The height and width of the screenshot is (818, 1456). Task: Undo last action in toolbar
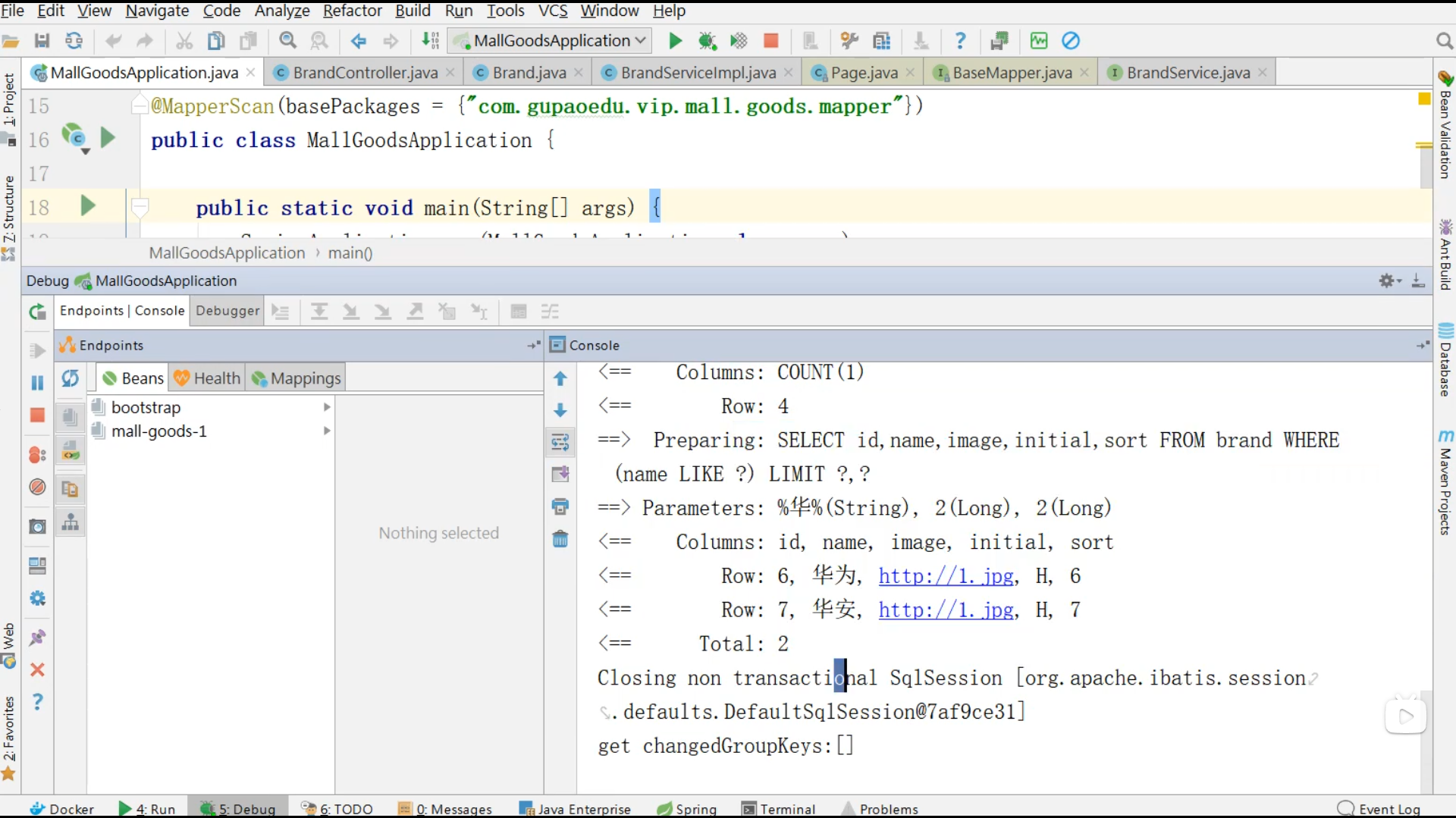point(113,41)
